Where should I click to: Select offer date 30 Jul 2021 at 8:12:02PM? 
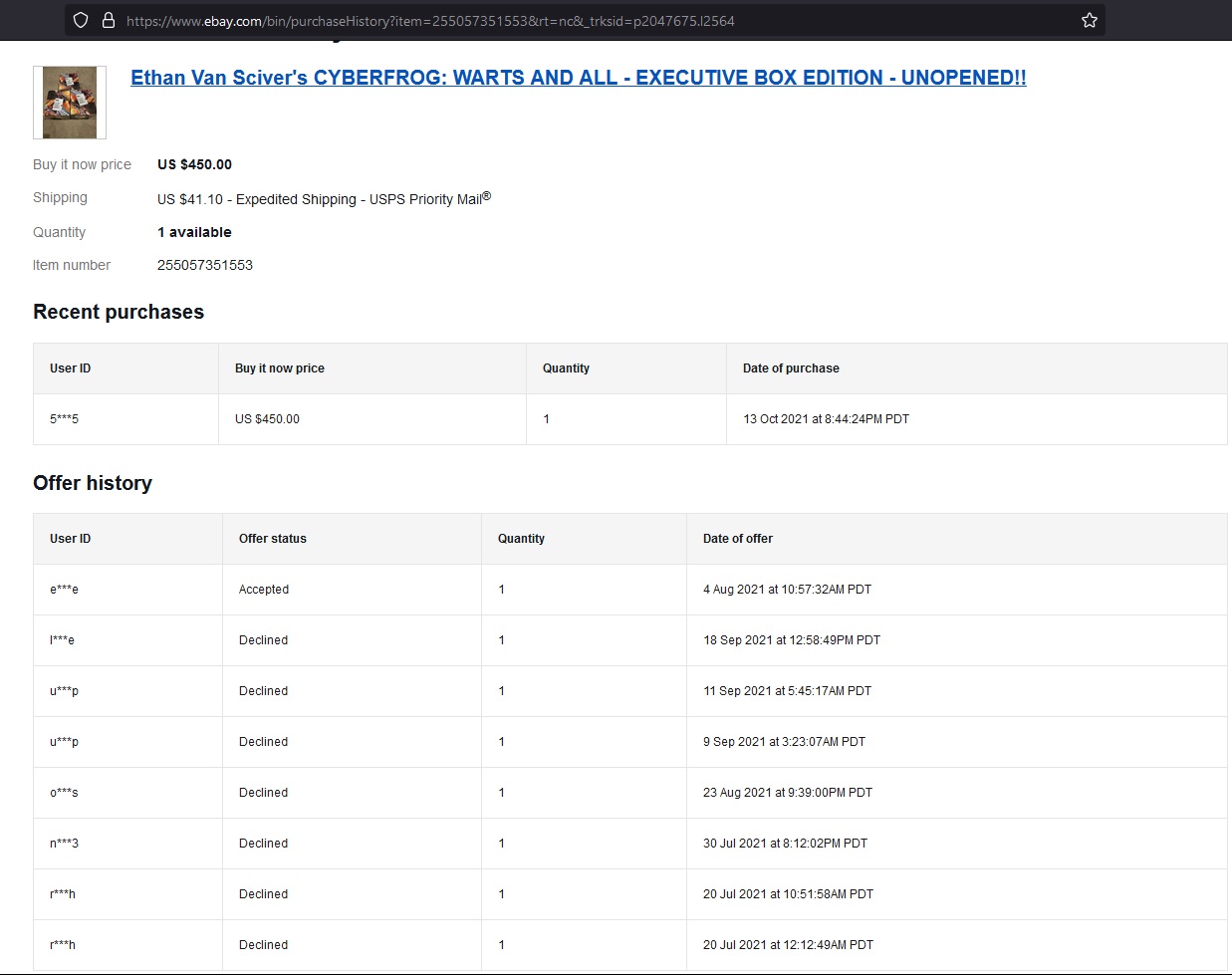pos(785,844)
